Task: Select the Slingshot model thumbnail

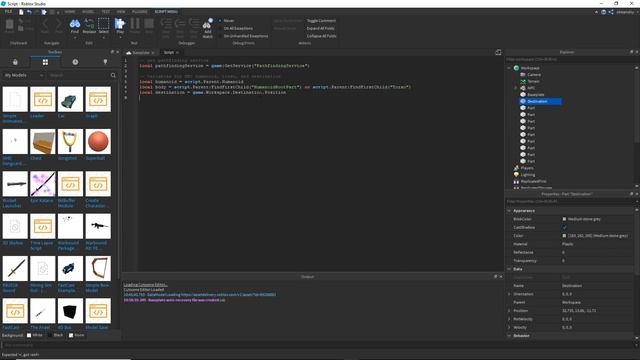Action: coord(70,141)
